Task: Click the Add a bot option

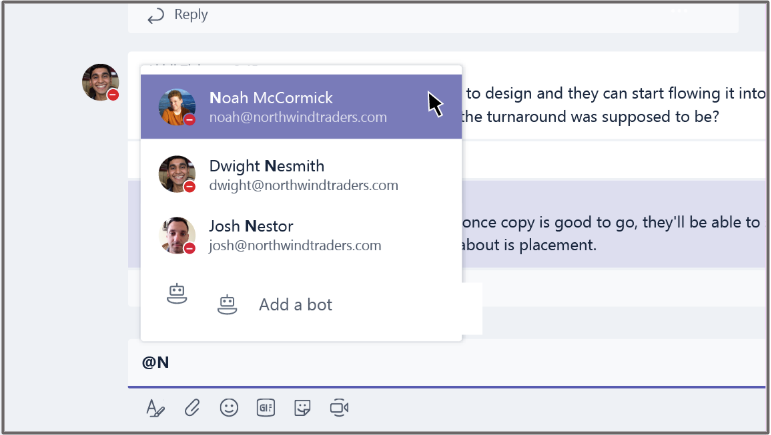Action: coord(295,304)
